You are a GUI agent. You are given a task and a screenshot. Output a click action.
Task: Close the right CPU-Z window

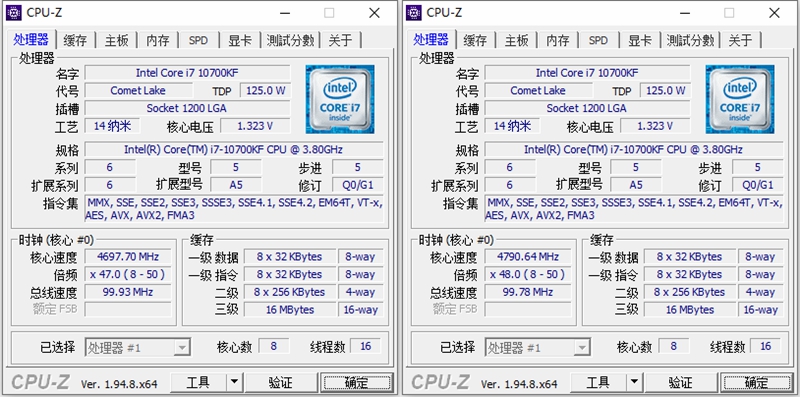(x=774, y=13)
